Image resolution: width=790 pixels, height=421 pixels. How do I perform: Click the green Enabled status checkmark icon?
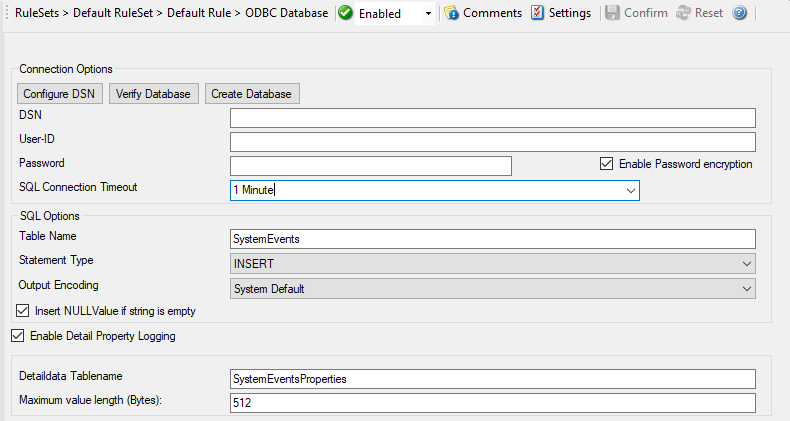coord(346,14)
